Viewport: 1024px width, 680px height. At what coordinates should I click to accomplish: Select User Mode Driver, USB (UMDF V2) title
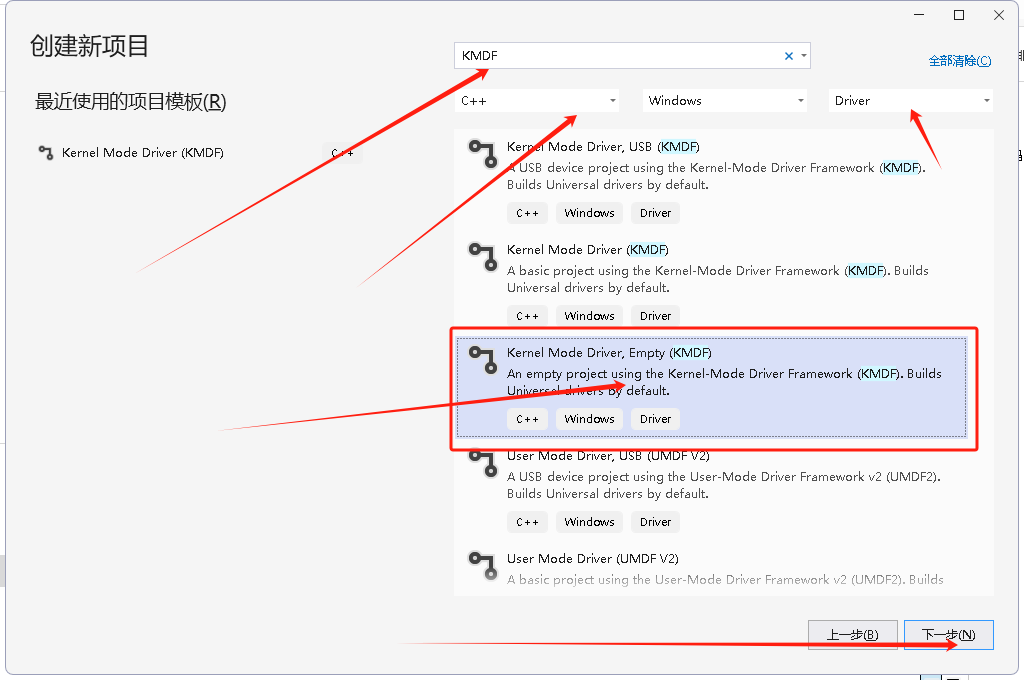608,455
